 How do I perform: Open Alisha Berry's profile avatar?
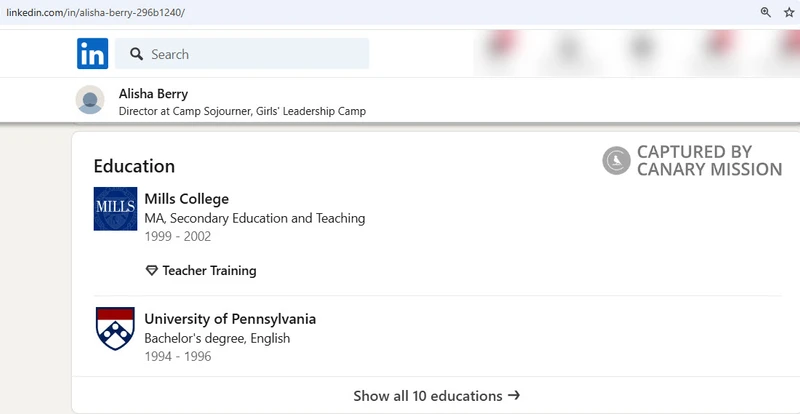[90, 100]
